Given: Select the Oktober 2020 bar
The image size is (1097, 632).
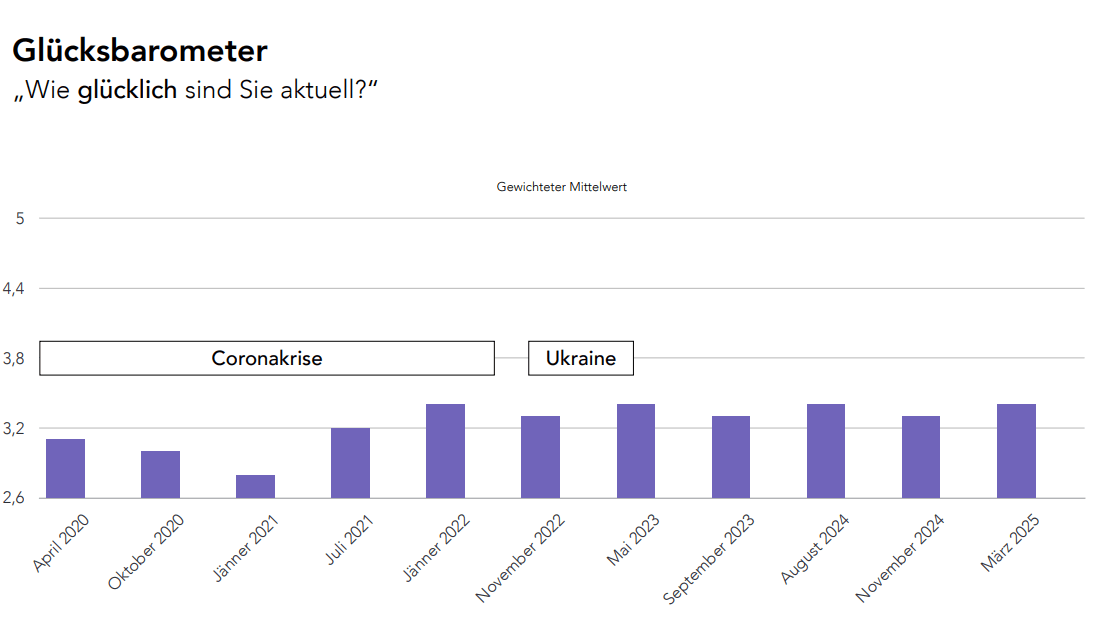Looking at the screenshot, I should 160,474.
